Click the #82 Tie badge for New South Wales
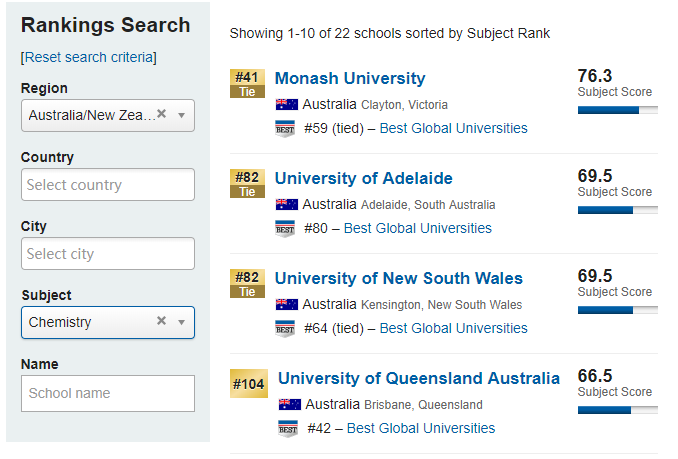 247,284
